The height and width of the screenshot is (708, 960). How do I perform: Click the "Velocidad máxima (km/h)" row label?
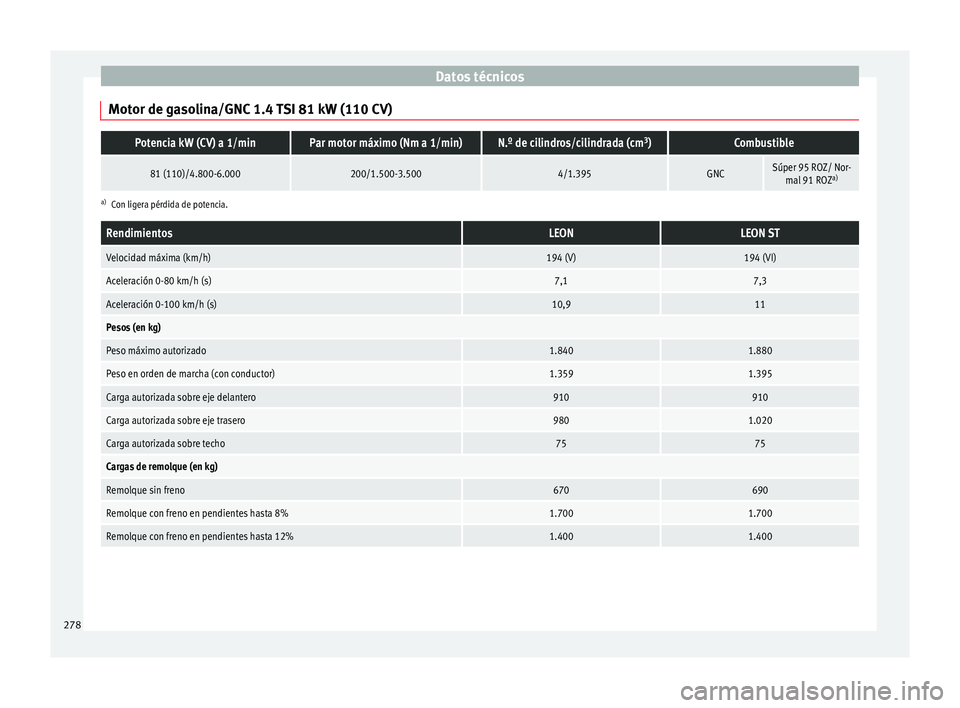point(158,258)
